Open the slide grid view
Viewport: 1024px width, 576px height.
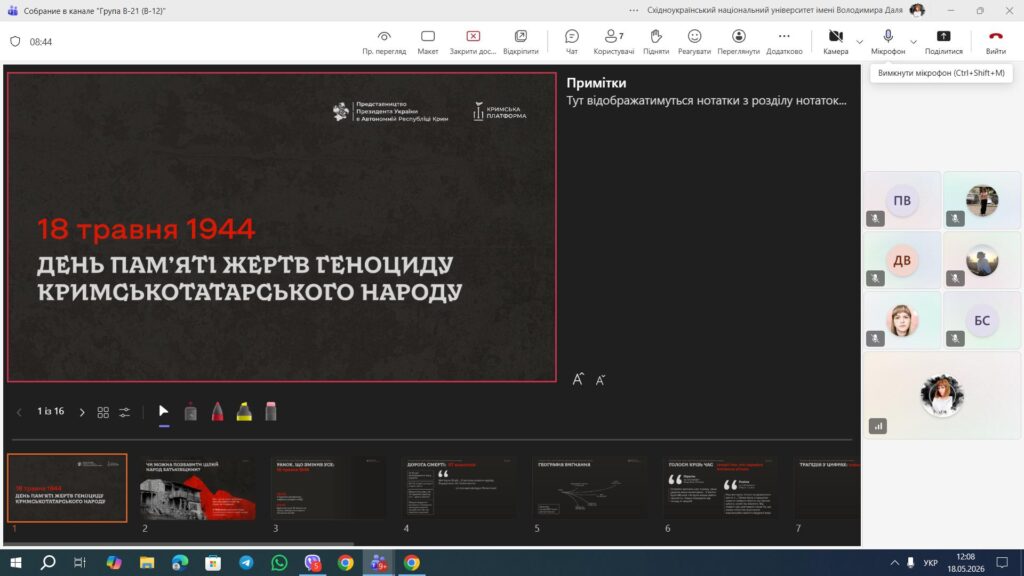click(x=103, y=412)
